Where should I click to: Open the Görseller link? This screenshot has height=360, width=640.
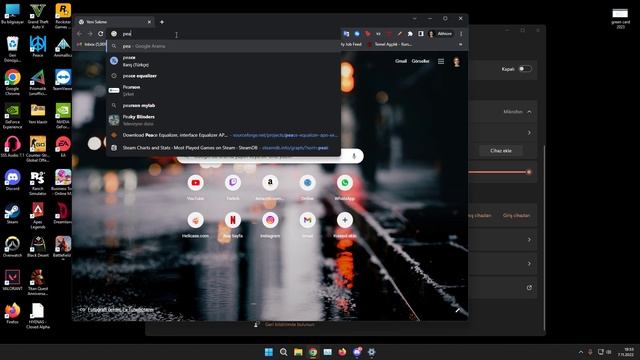pos(420,61)
